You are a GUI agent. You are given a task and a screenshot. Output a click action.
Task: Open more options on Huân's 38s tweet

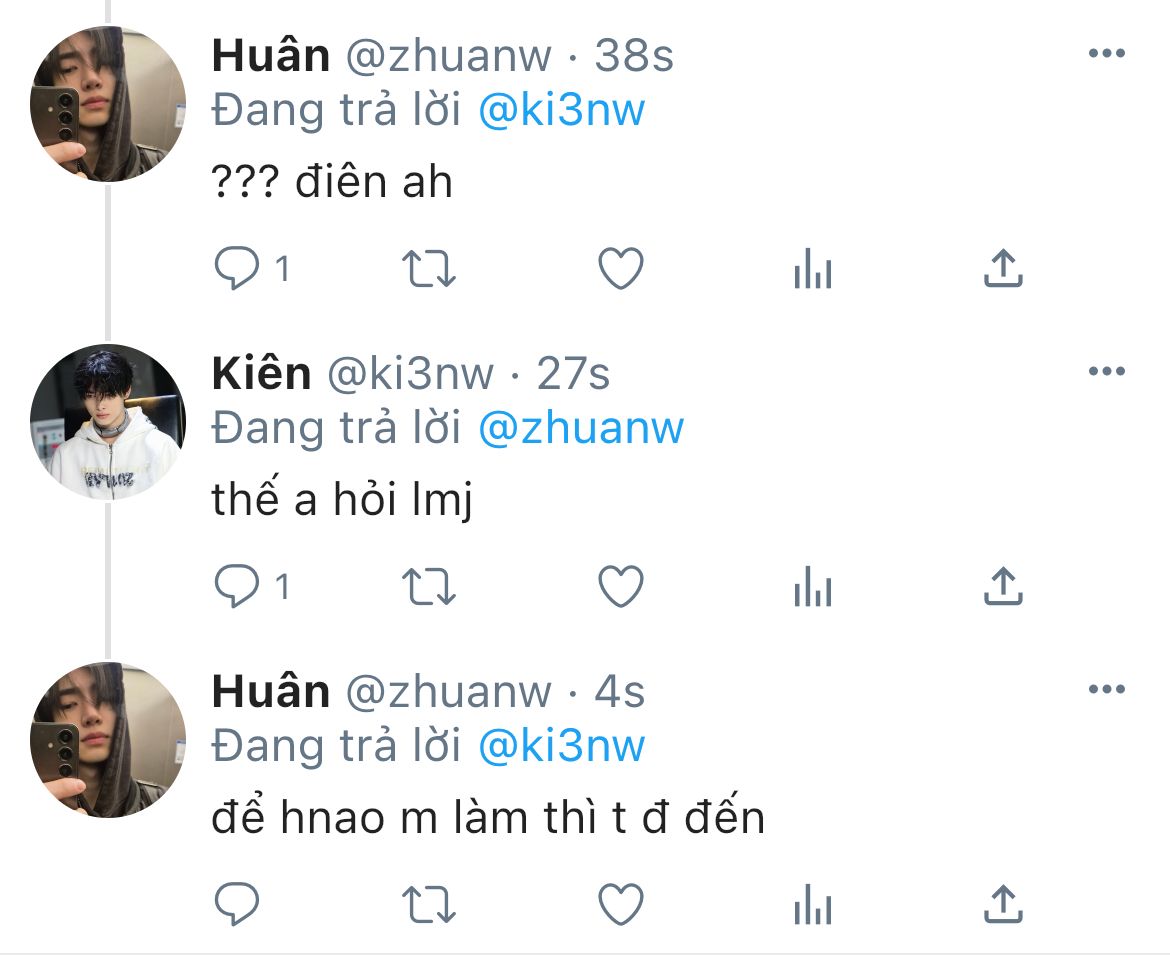coord(1107,53)
